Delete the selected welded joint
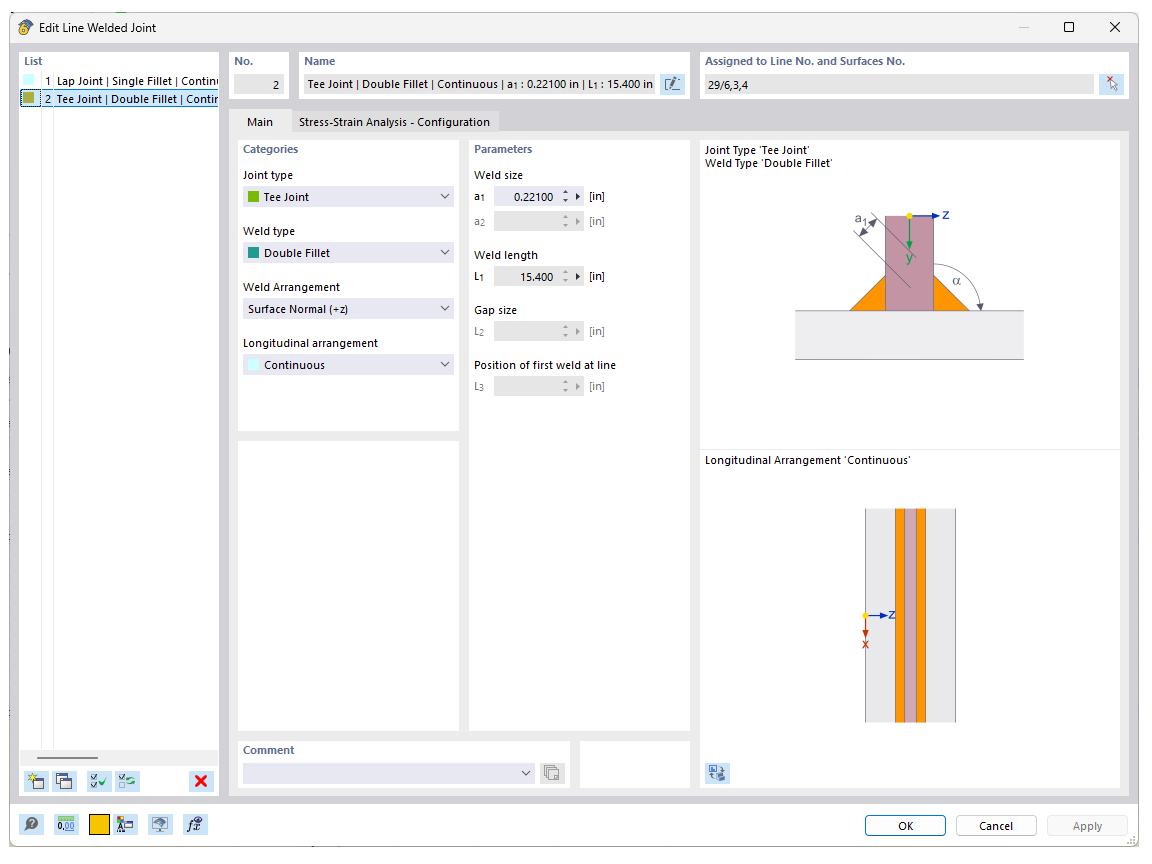 click(x=200, y=781)
